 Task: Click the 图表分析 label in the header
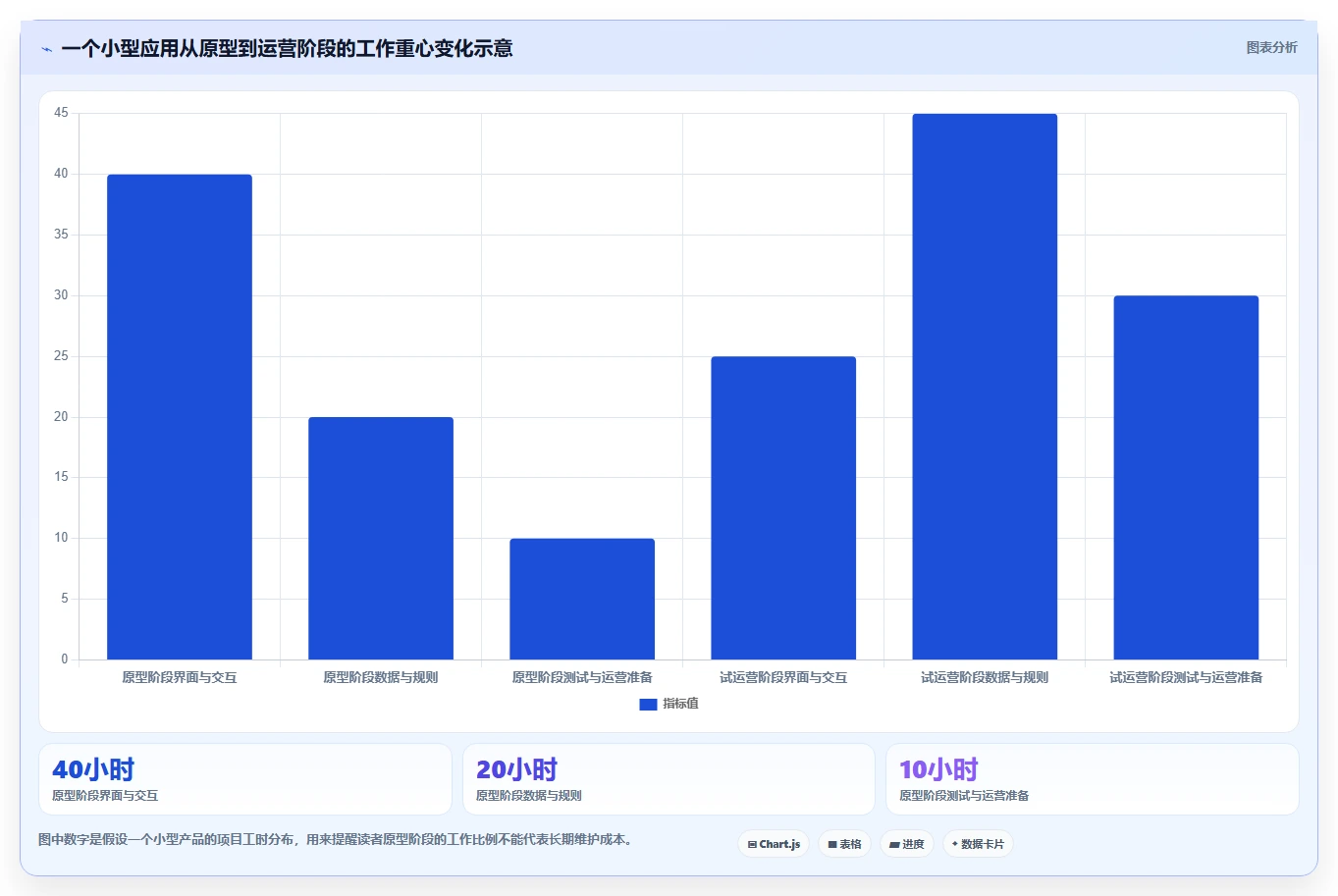1271,47
